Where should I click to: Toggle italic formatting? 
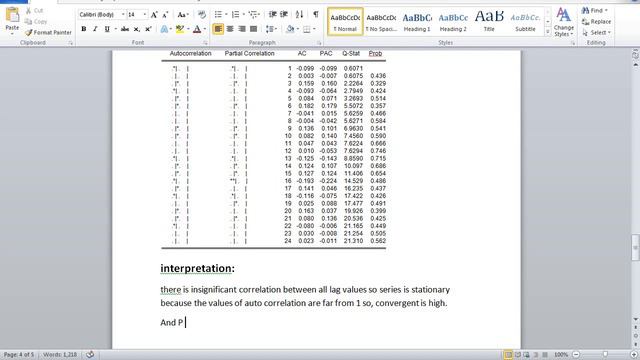[x=95, y=29]
